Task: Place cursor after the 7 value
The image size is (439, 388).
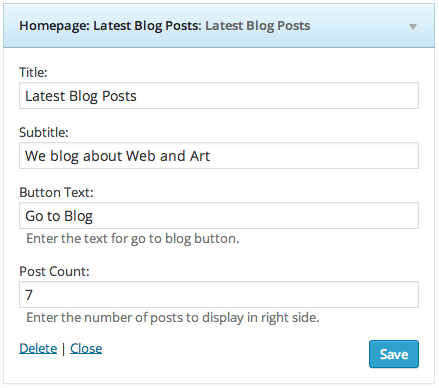Action: [33, 295]
